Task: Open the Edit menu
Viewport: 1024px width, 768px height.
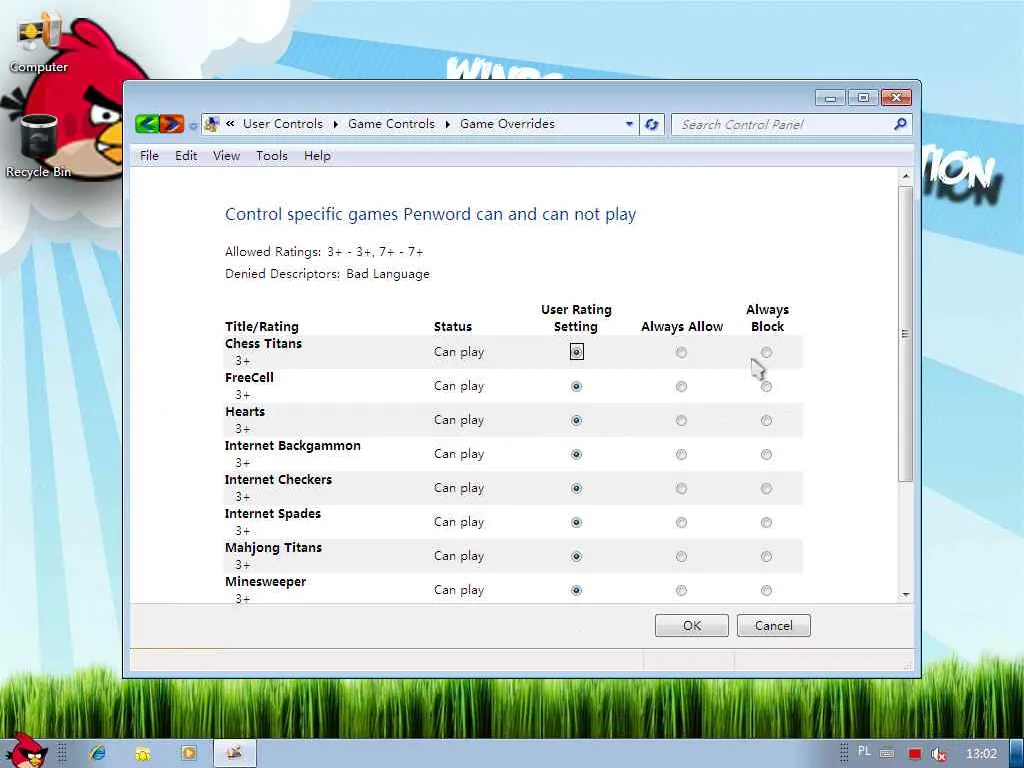Action: coord(186,155)
